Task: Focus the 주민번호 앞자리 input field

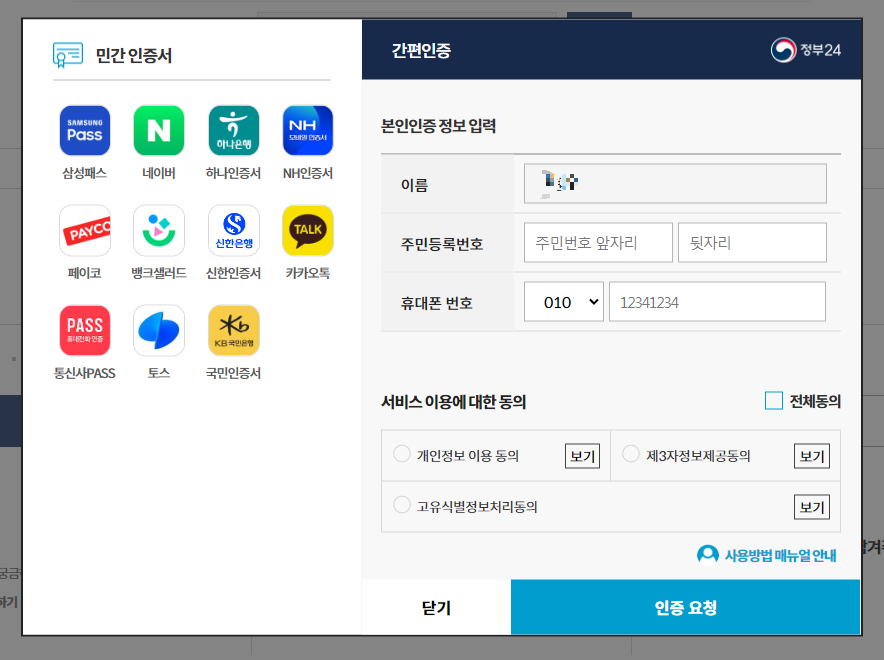Action: point(598,242)
